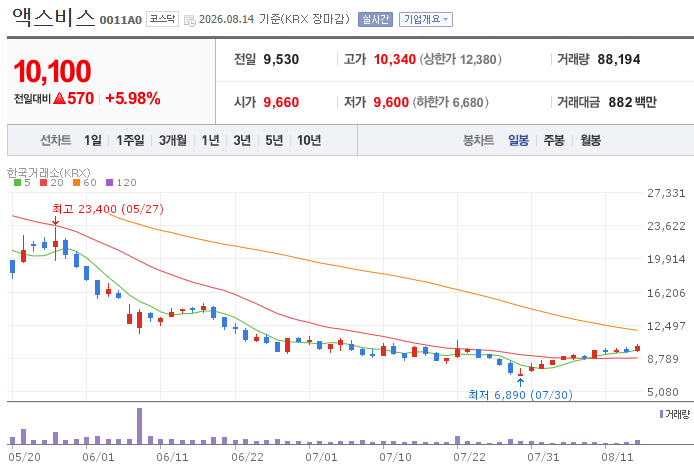
Task: Click the 07/01 date axis label
Action: pos(321,457)
